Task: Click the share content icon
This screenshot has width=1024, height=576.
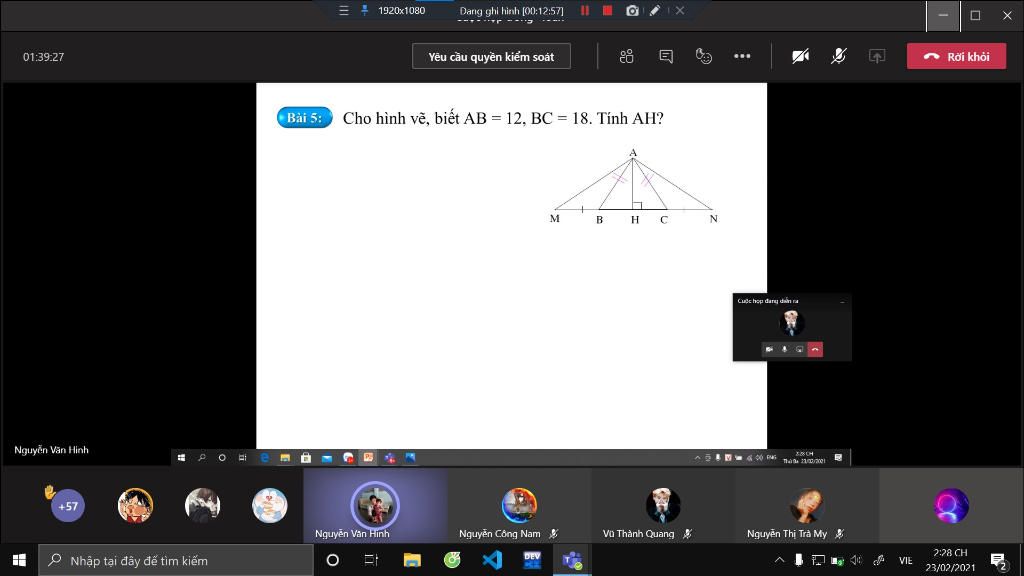Action: [x=876, y=57]
